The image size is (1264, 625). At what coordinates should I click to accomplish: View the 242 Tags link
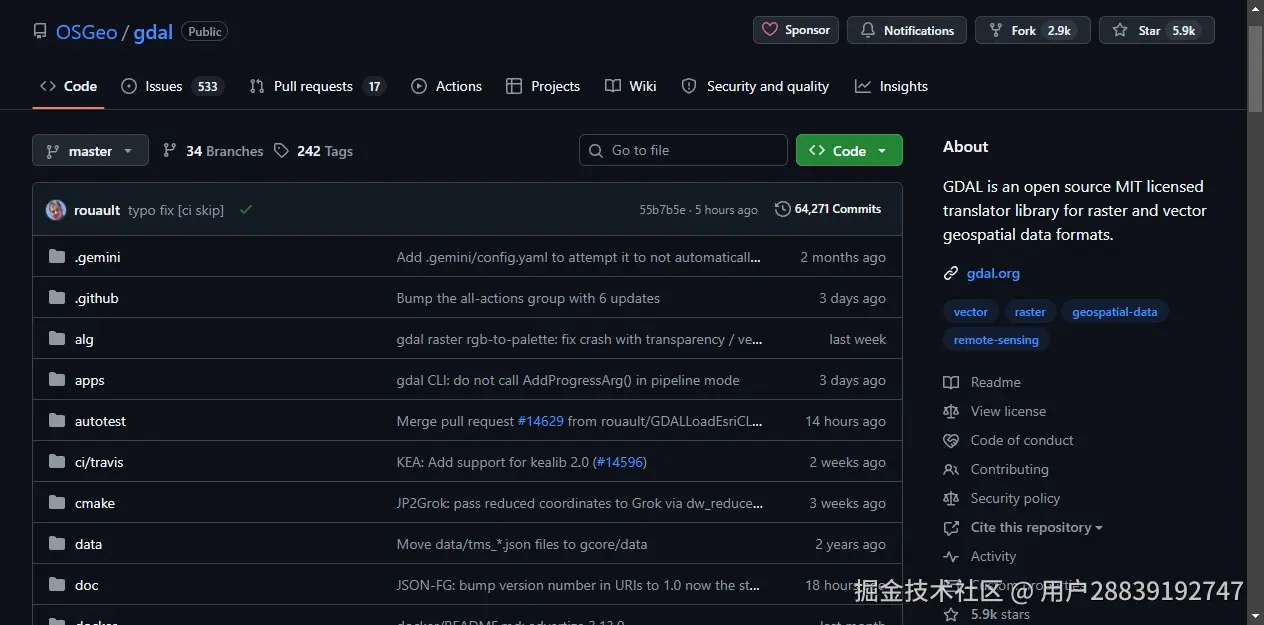[313, 151]
